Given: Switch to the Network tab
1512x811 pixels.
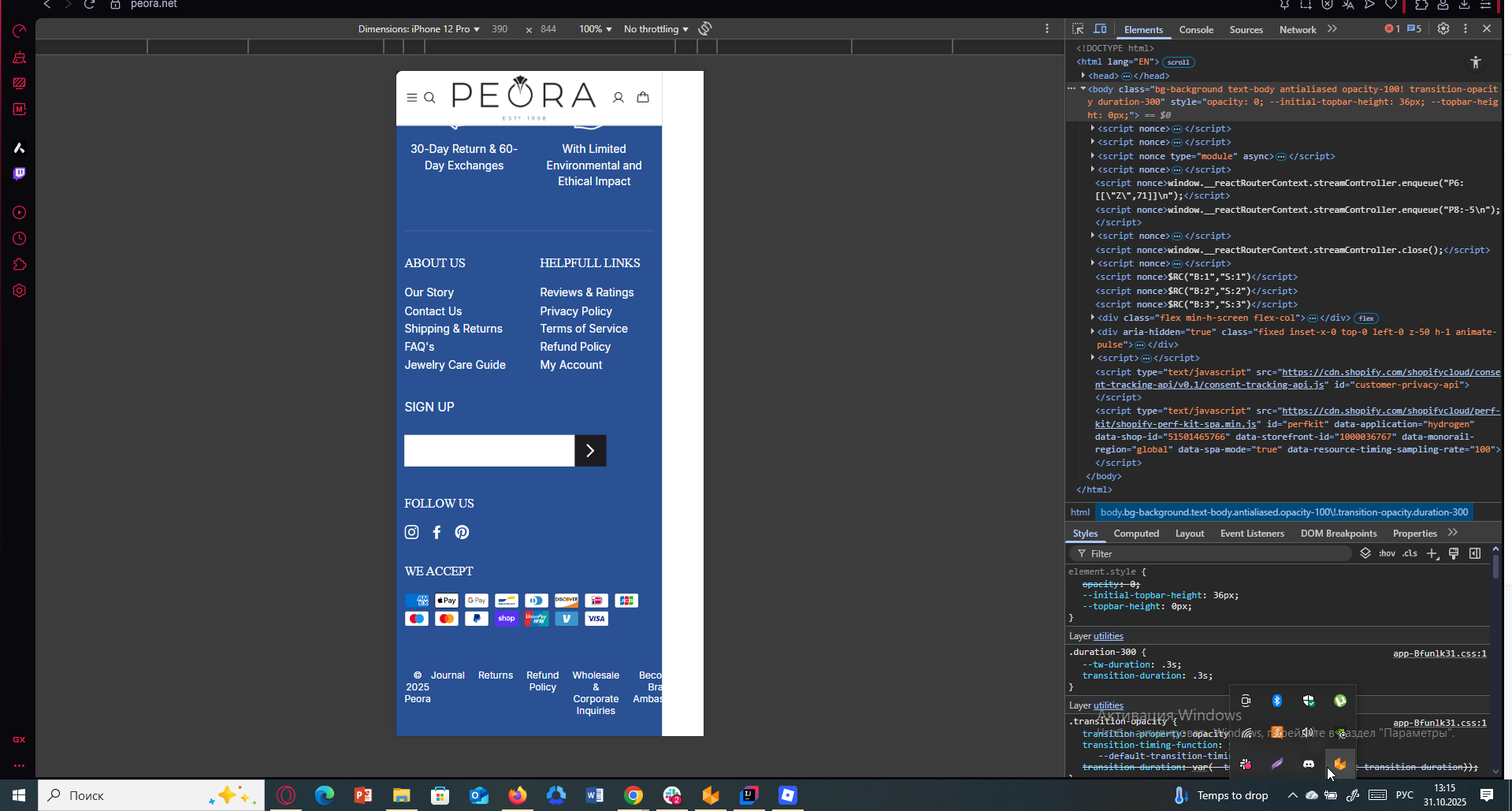Looking at the screenshot, I should [1298, 30].
